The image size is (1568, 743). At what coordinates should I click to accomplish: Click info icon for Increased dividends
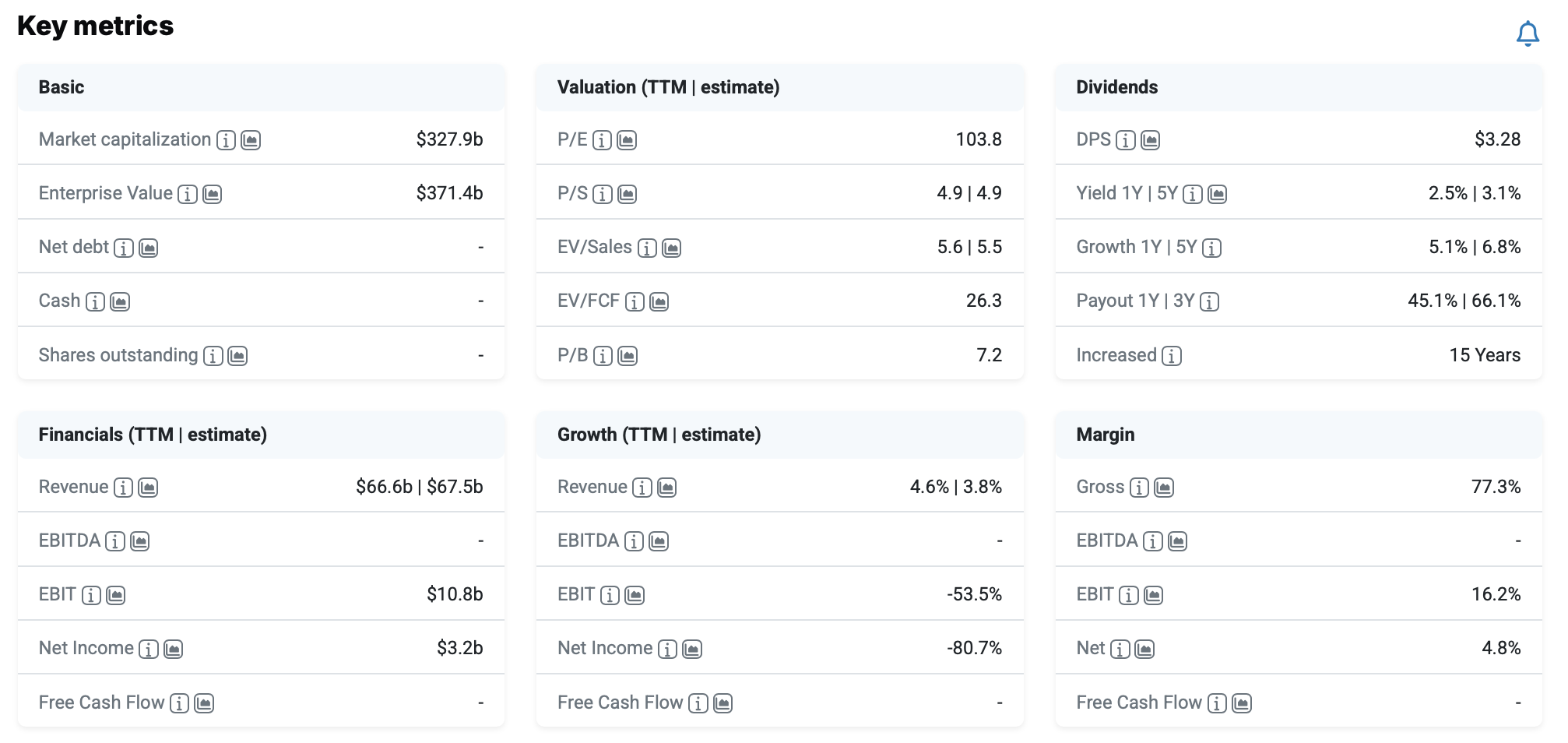1171,356
